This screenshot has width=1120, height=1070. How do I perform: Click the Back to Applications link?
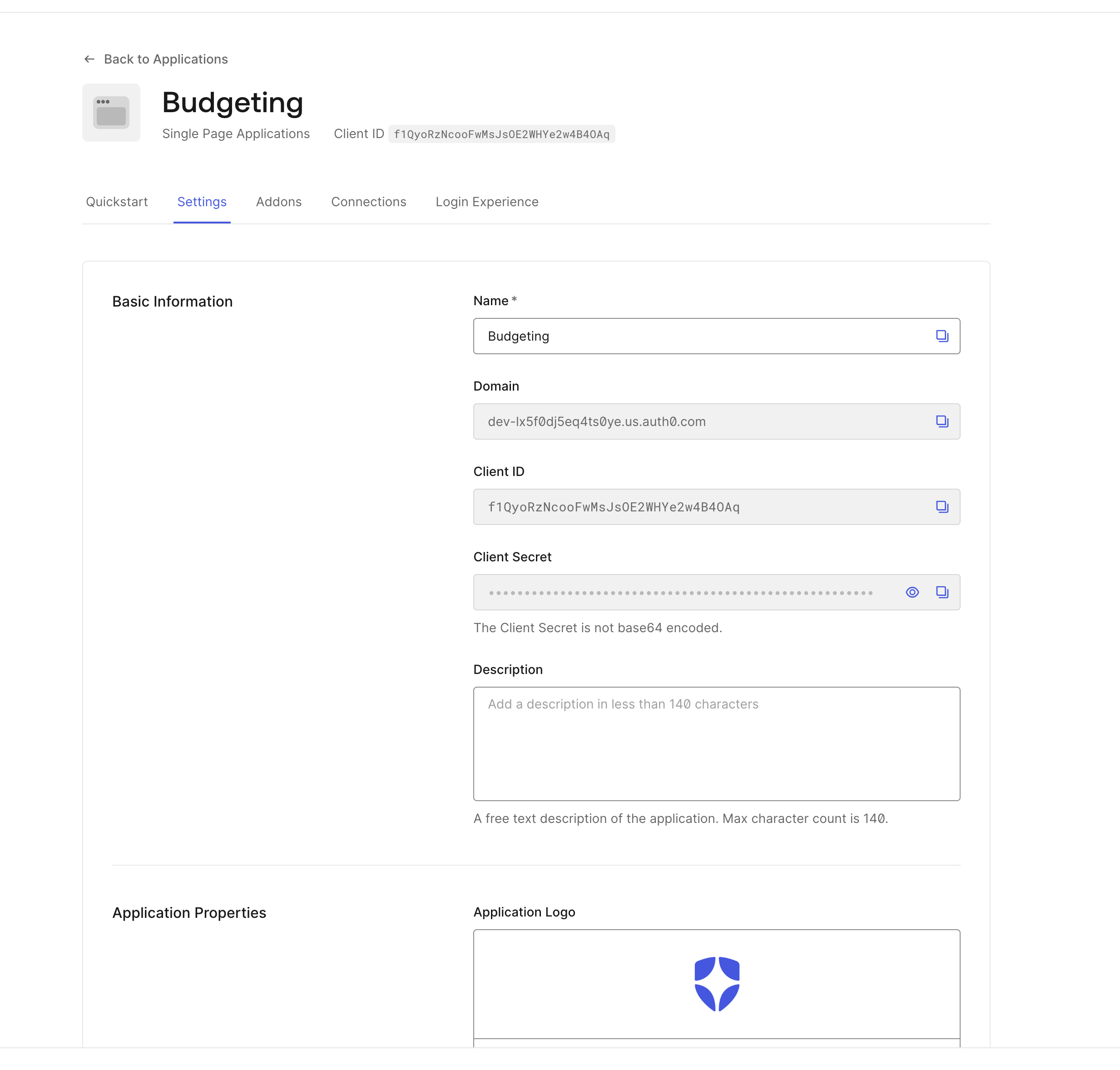coord(165,59)
